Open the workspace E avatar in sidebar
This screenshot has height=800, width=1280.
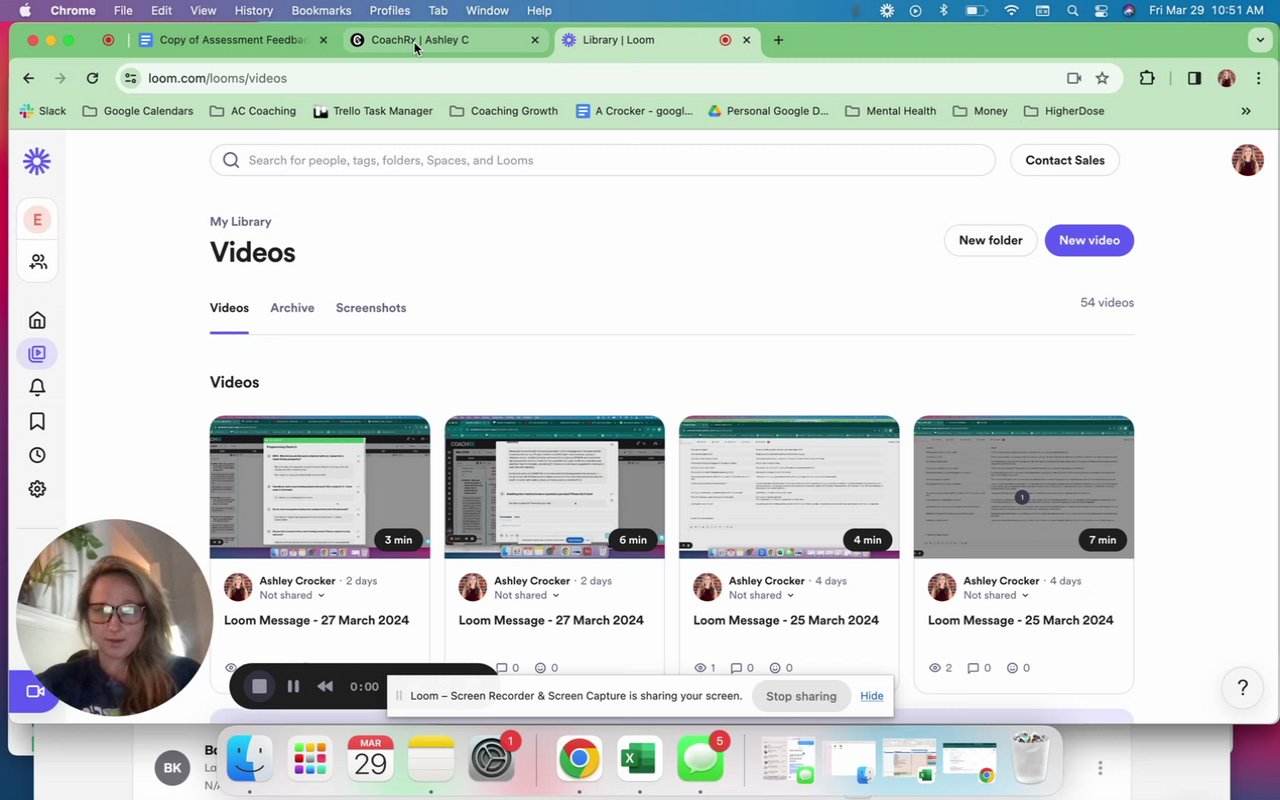point(37,220)
